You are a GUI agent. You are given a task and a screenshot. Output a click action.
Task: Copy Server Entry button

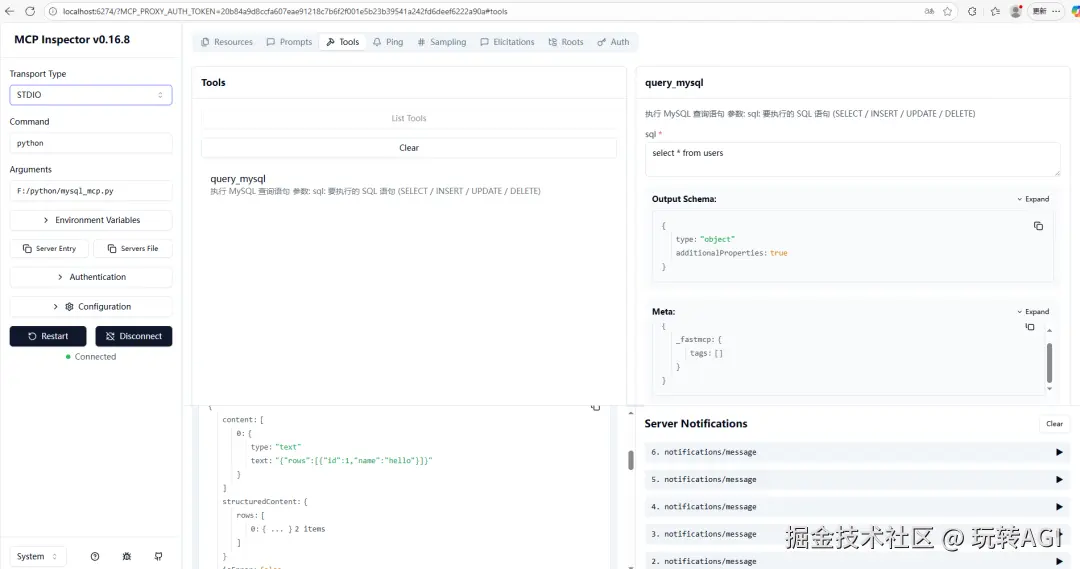coord(49,249)
